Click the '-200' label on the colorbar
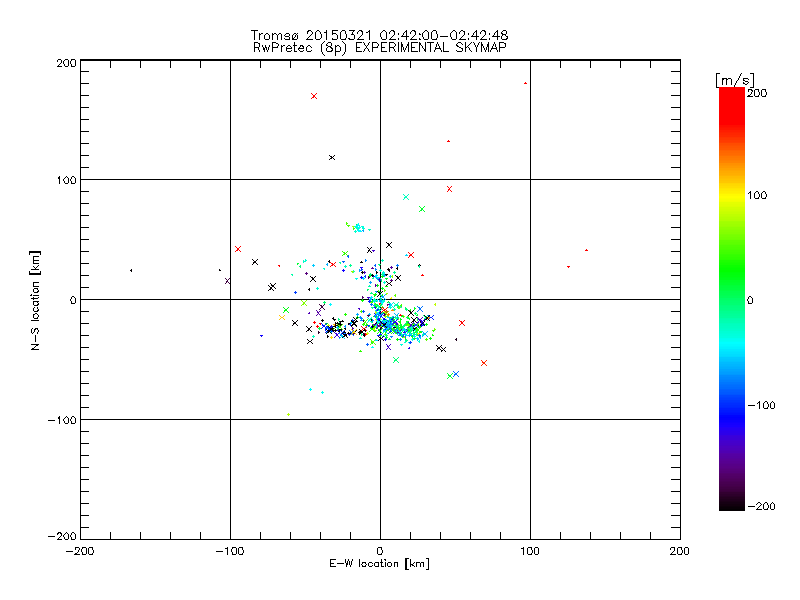The height and width of the screenshot is (600, 800). [x=761, y=506]
